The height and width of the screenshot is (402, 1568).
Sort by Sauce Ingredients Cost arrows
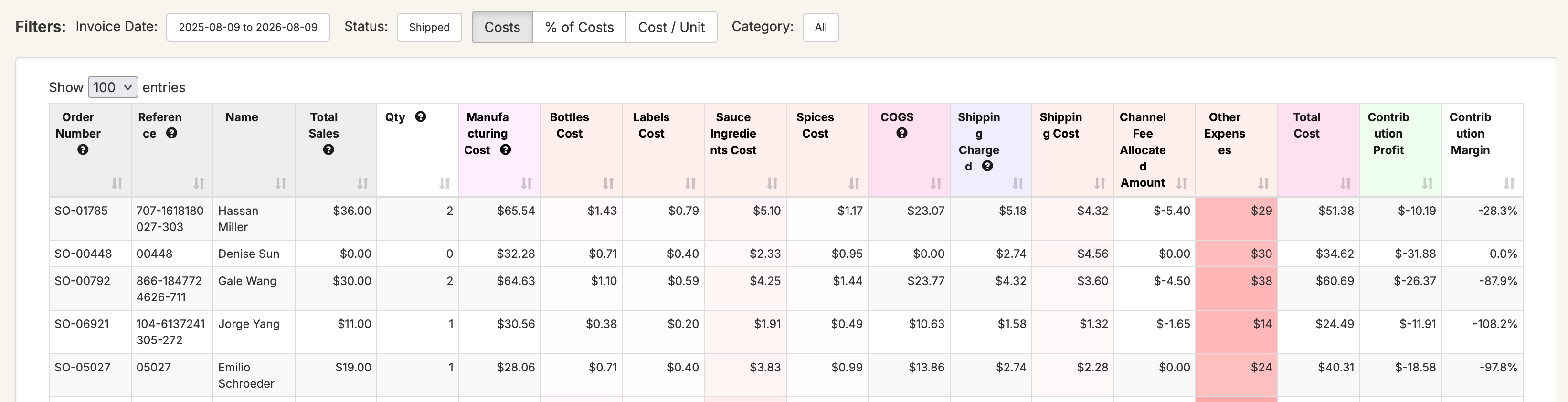coord(773,183)
